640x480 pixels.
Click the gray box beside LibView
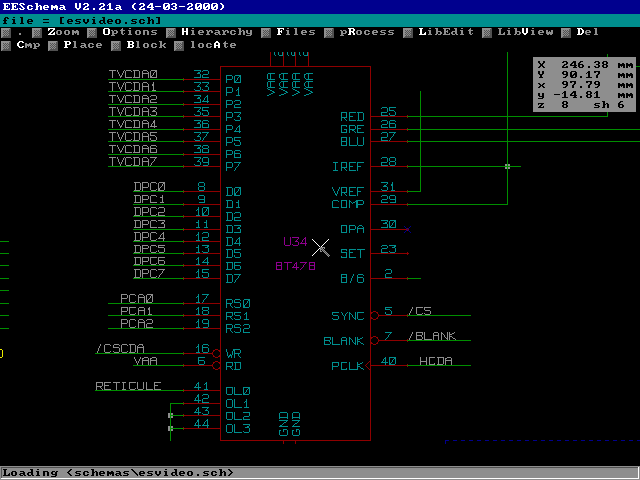pos(487,33)
